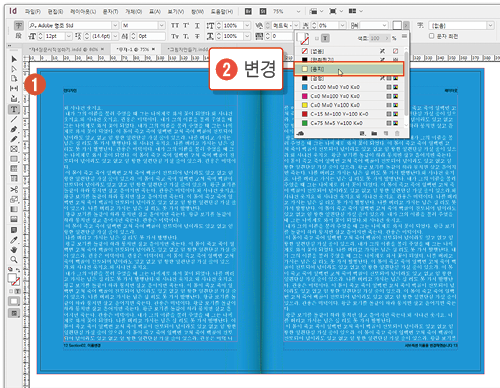The width and height of the screenshot is (500, 388).
Task: Click the tint value field
Action: click(x=375, y=39)
